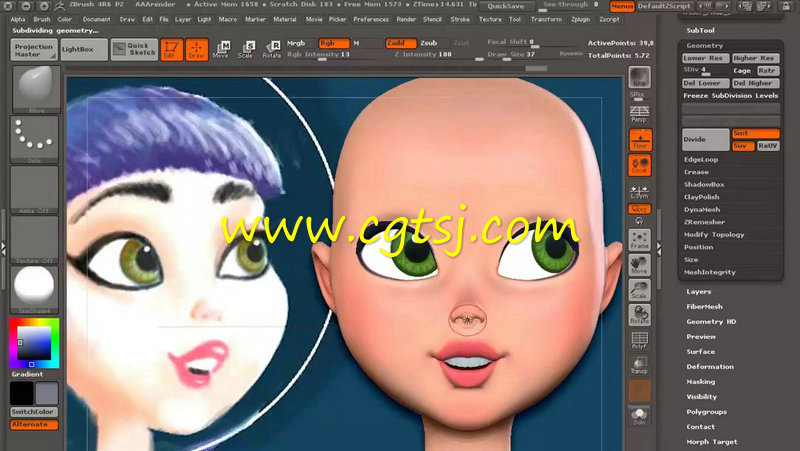Adjust the Rgb Intensity slider
800x451 pixels.
click(318, 55)
